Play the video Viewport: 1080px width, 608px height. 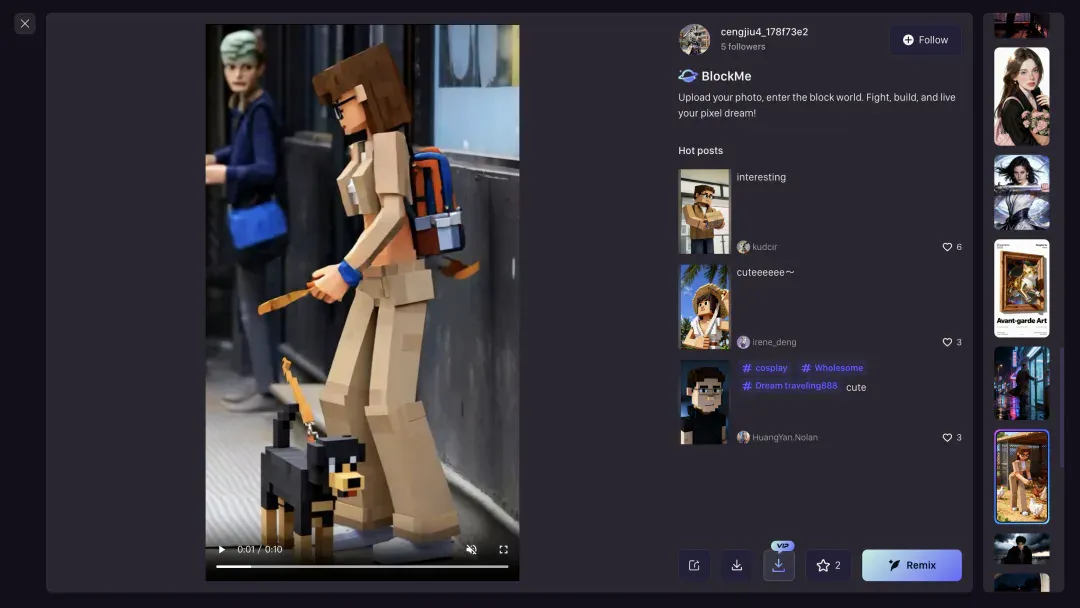[x=222, y=549]
